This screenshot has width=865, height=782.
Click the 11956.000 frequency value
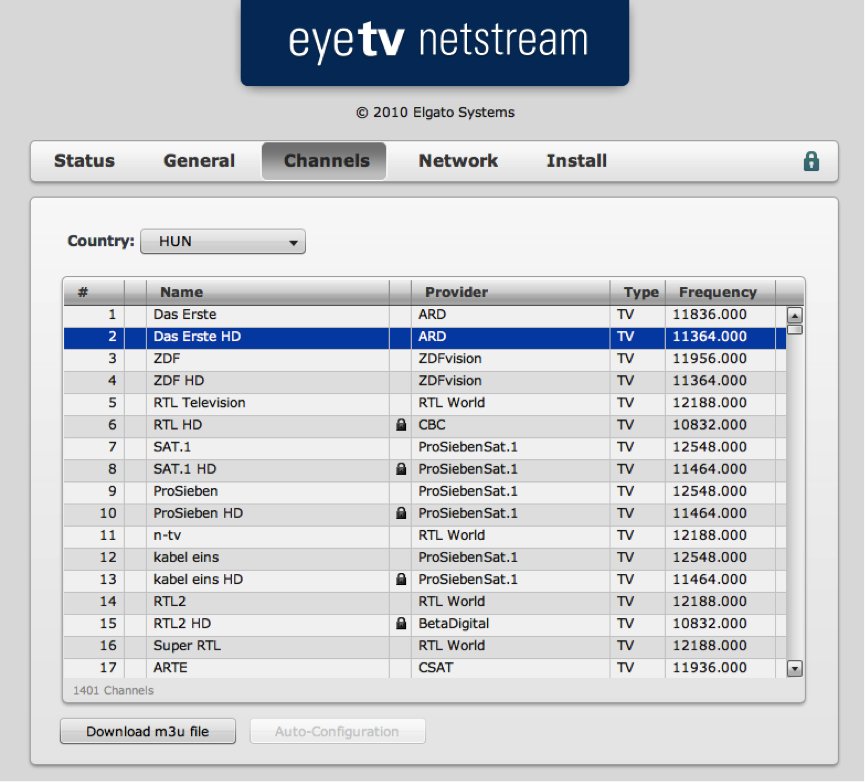(x=709, y=358)
